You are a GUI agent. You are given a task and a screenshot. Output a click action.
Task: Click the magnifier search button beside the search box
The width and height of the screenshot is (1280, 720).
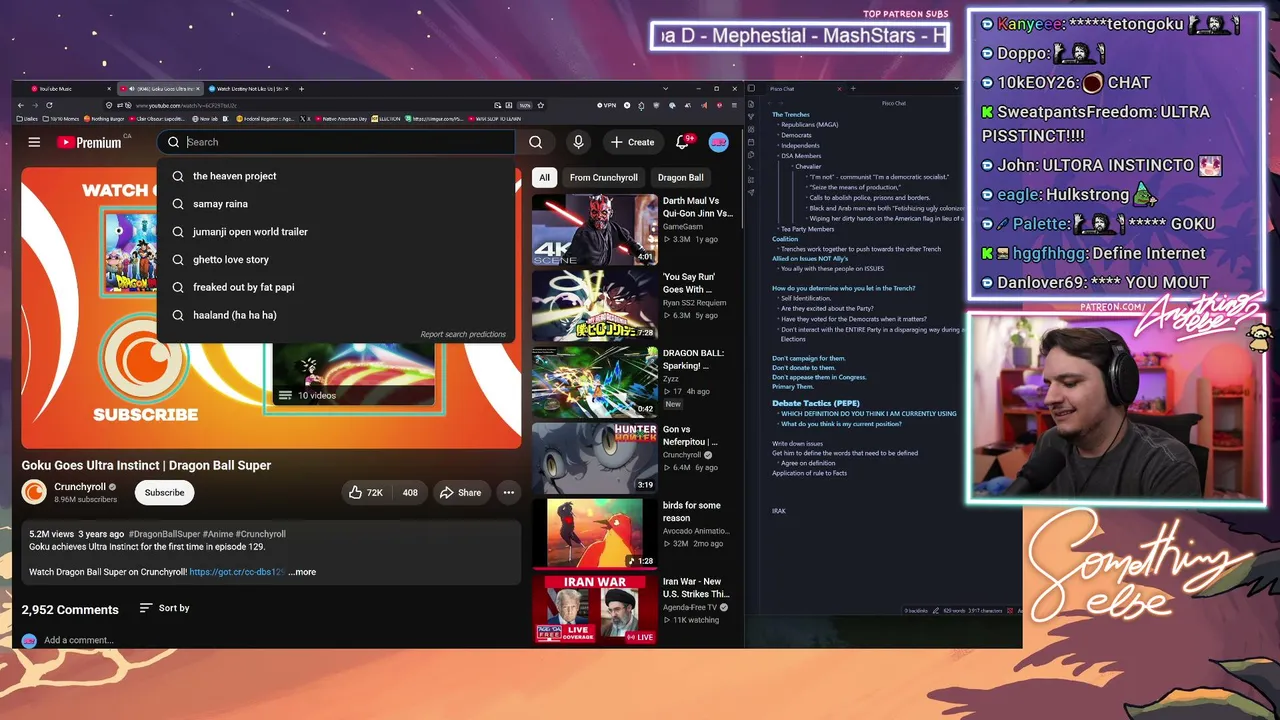coord(536,142)
